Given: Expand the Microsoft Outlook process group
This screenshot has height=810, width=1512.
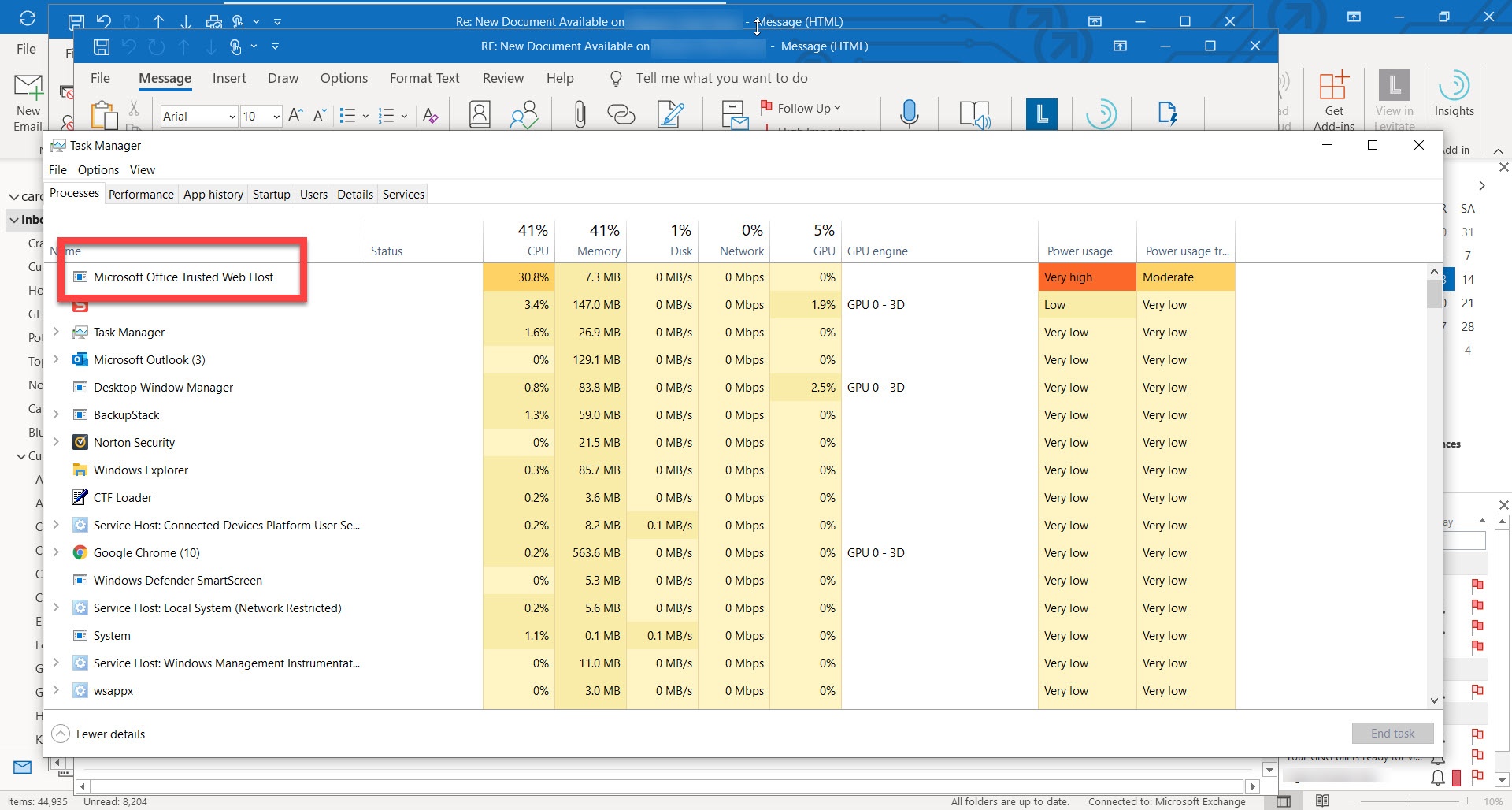Looking at the screenshot, I should click(56, 359).
